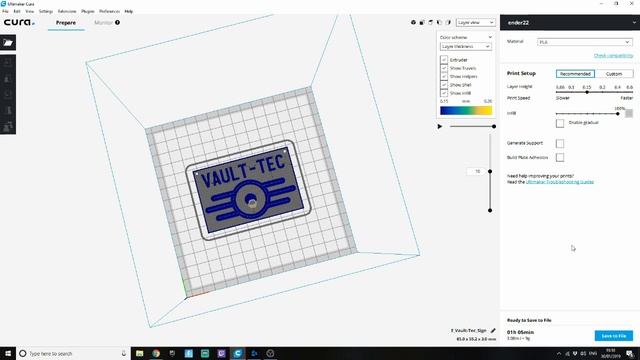Switch camera to left side view icon
This screenshot has width=640, height=360.
tap(439, 22)
